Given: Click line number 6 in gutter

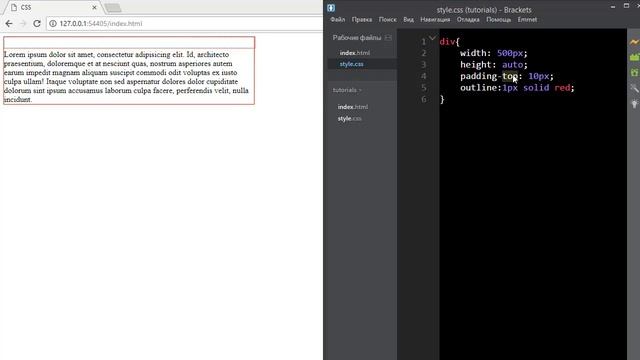Looking at the screenshot, I should click(x=424, y=99).
